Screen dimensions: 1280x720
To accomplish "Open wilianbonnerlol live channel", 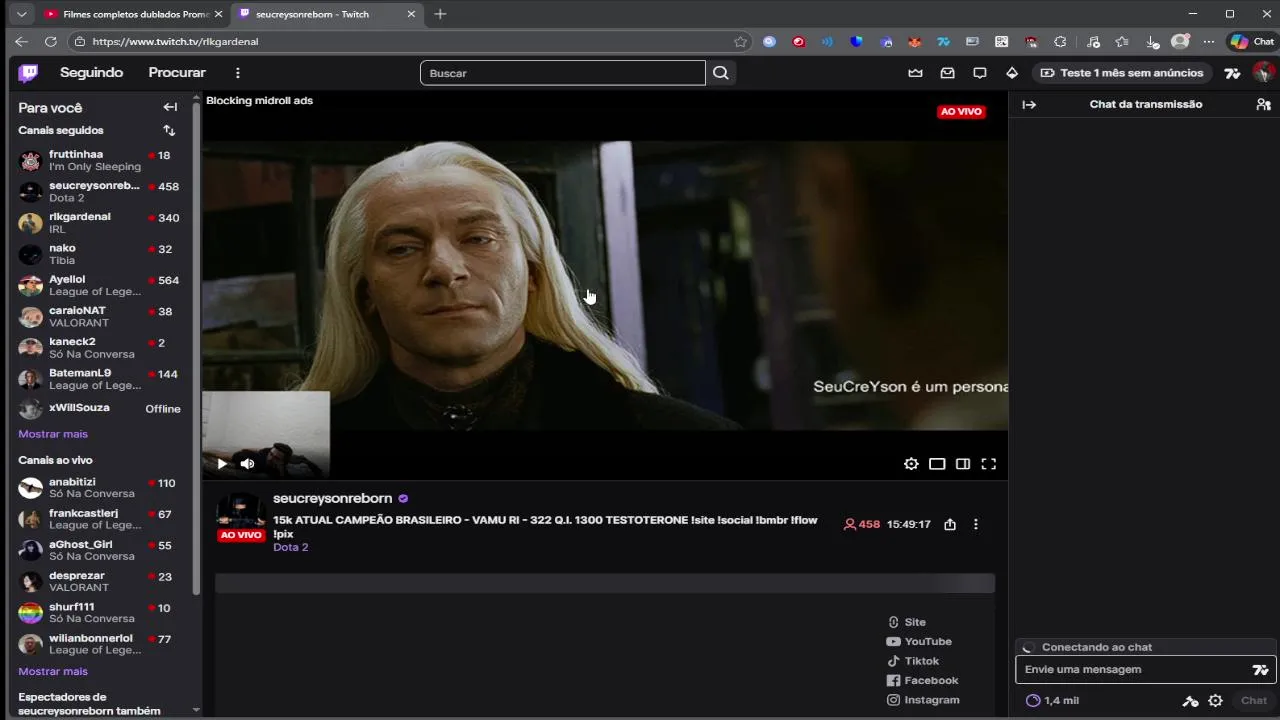I will (x=100, y=643).
